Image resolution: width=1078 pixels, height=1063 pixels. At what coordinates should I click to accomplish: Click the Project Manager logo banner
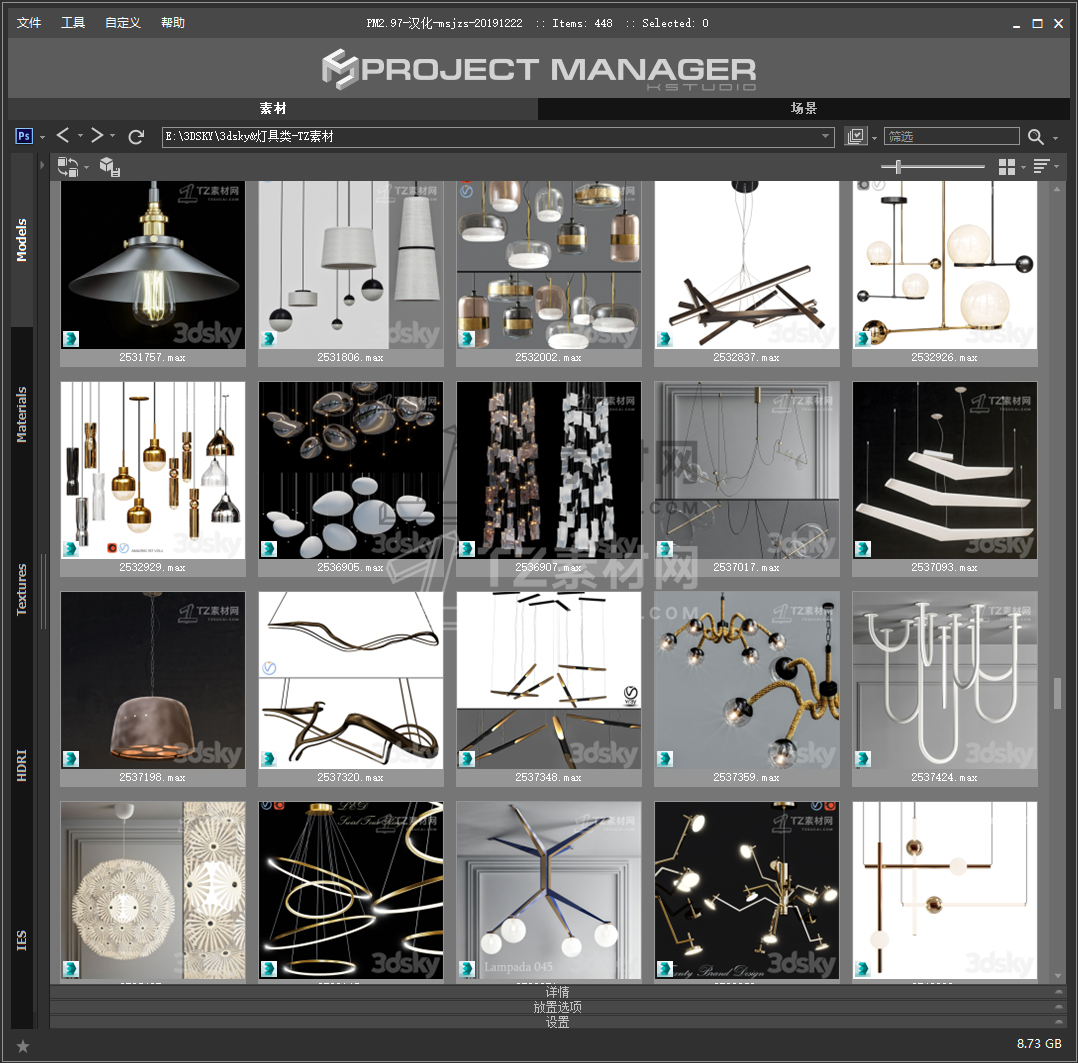point(539,69)
